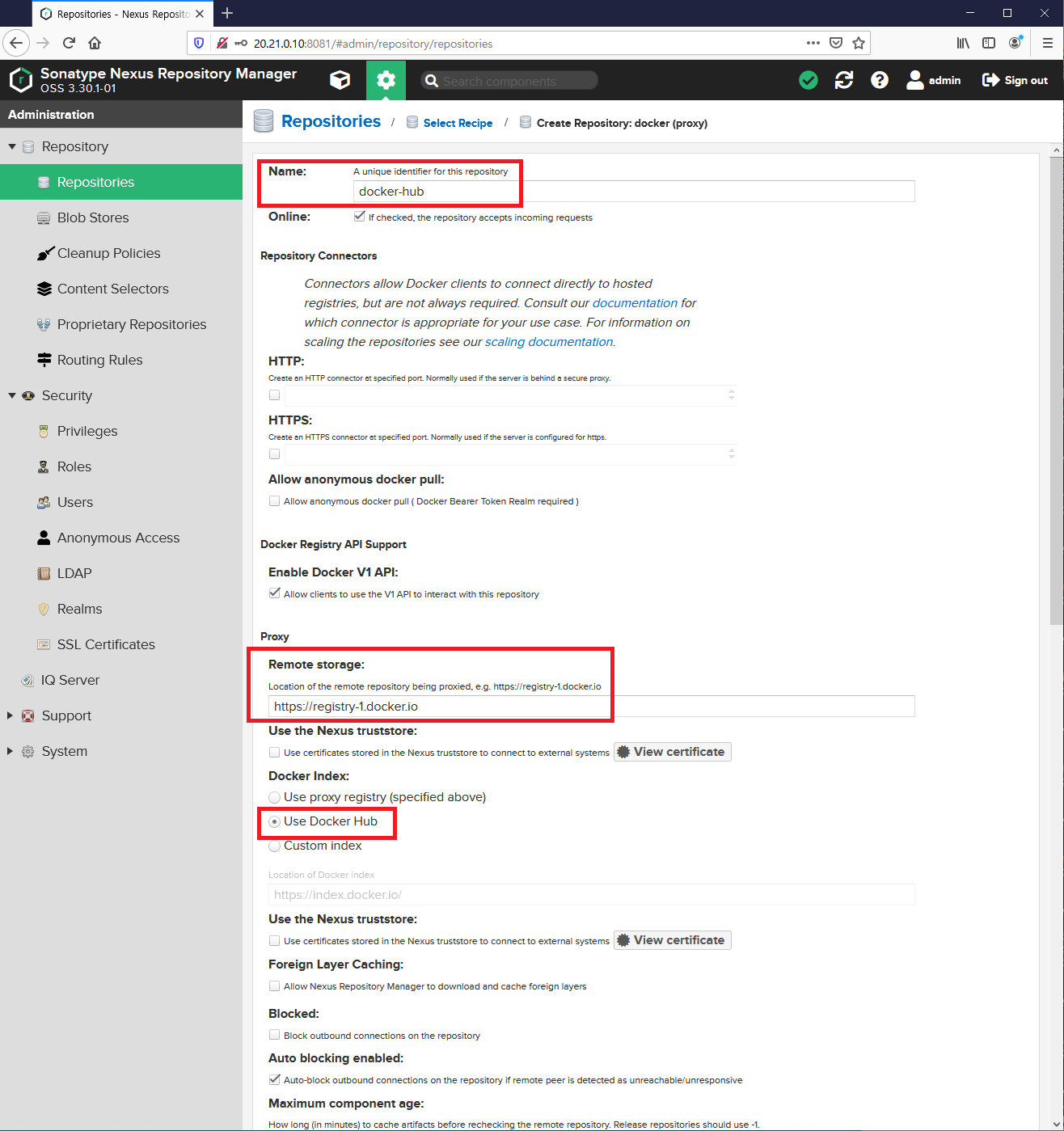Viewport: 1064px width, 1131px height.
Task: Collapse the Security tree section
Action: 11,395
